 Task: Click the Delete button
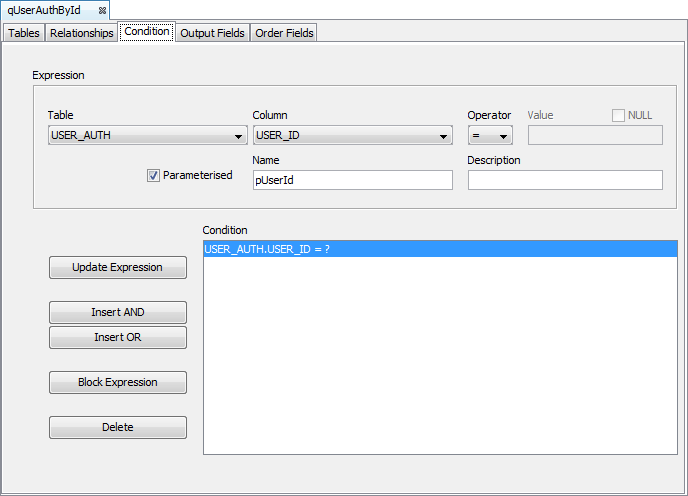click(x=118, y=427)
